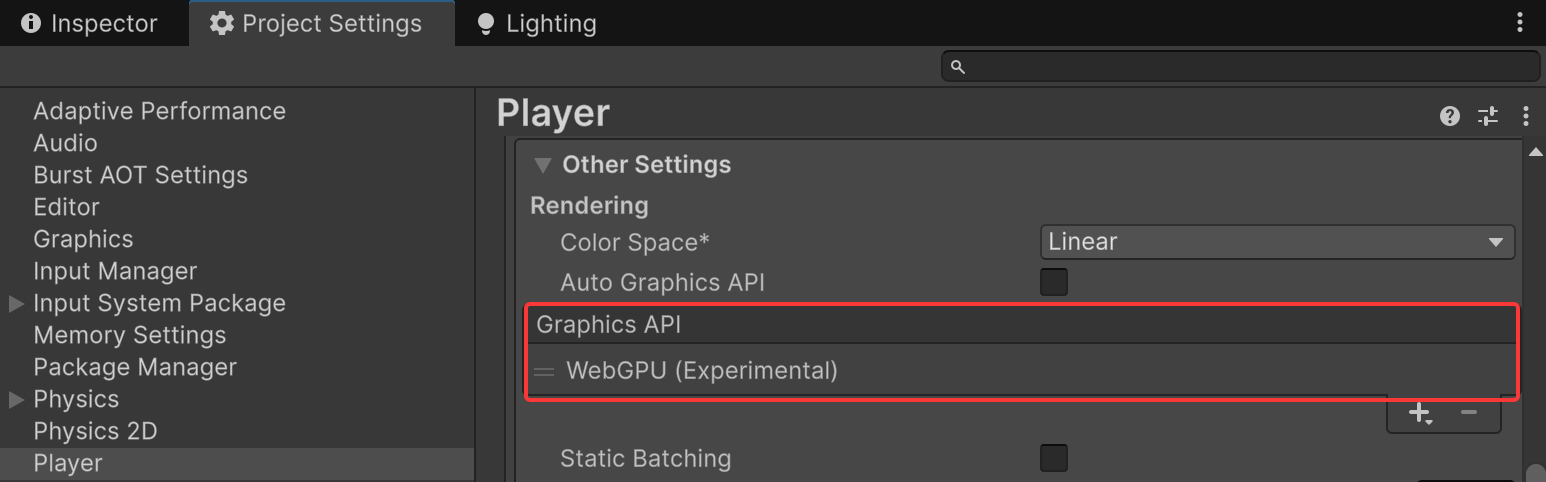Toggle the Static Batching checkbox
Screen dimensions: 1546x482
pos(1054,458)
